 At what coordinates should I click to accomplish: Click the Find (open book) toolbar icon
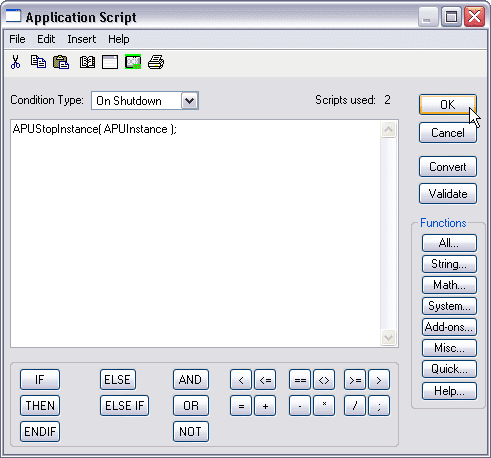87,62
